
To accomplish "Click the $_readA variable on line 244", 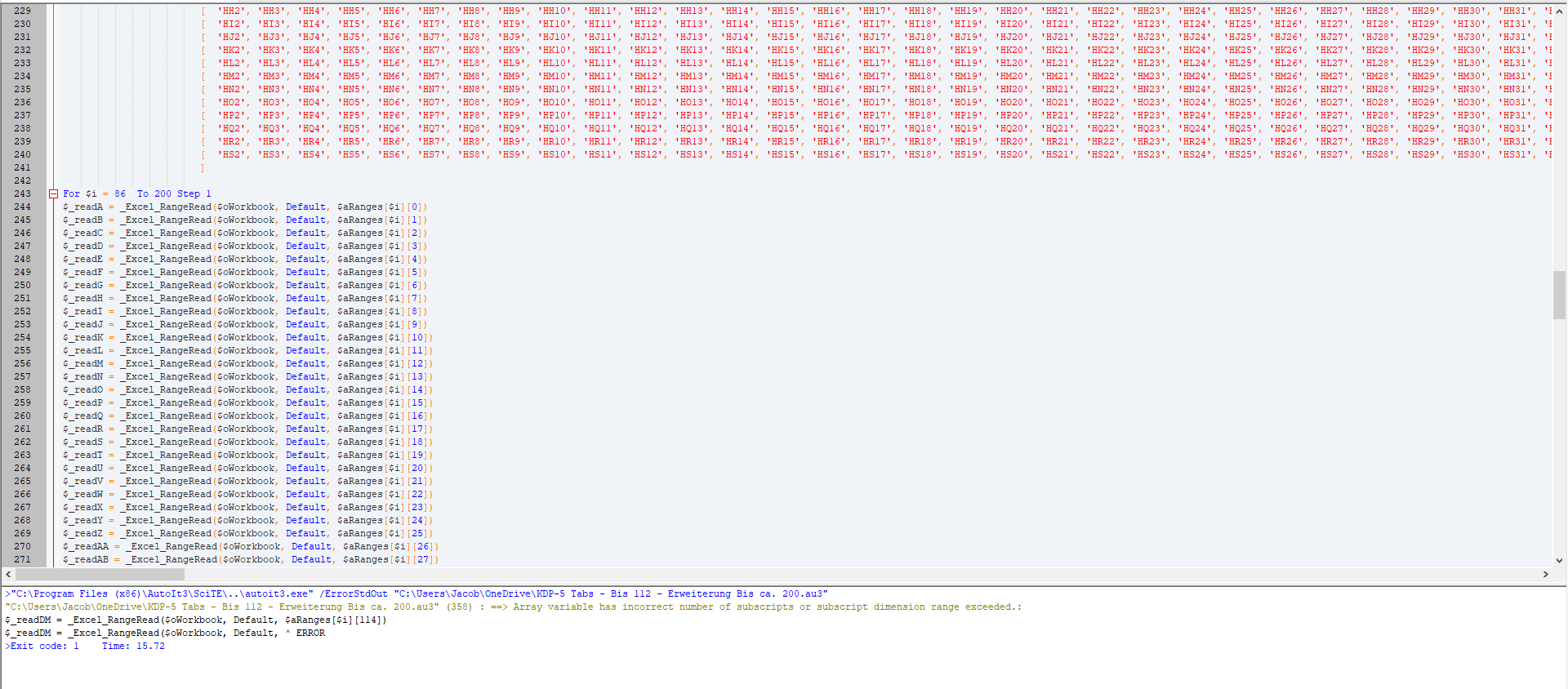I will (83, 207).
